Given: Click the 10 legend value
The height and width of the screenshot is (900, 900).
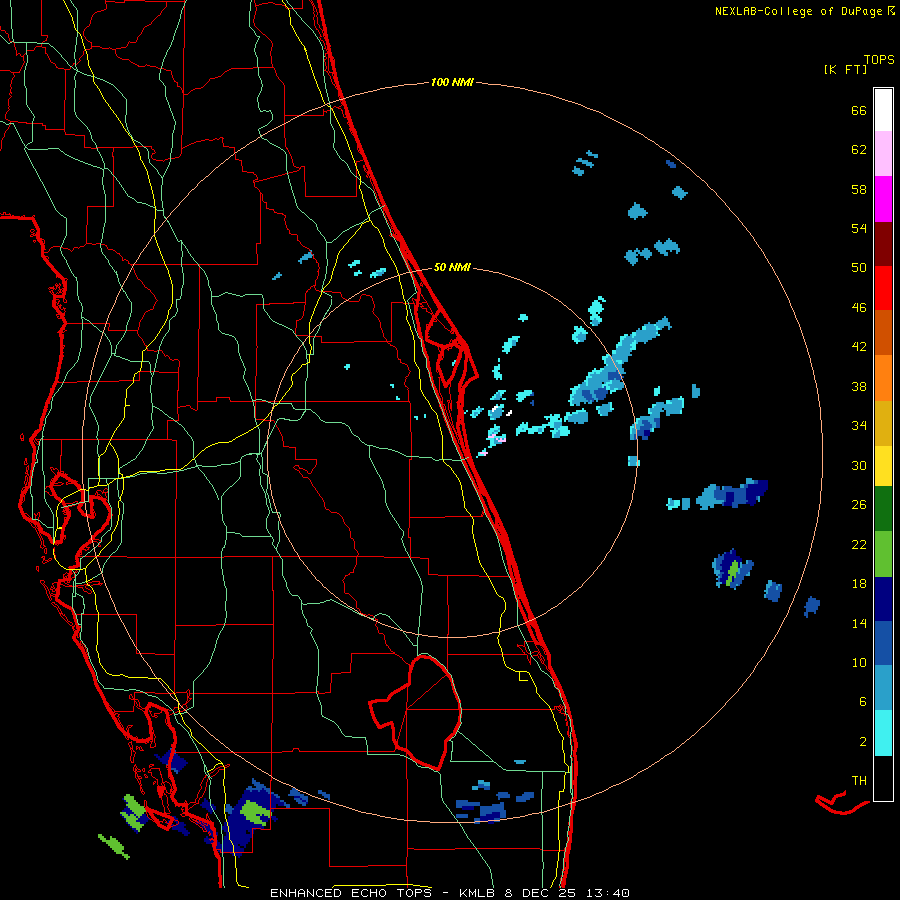Looking at the screenshot, I should [x=859, y=662].
